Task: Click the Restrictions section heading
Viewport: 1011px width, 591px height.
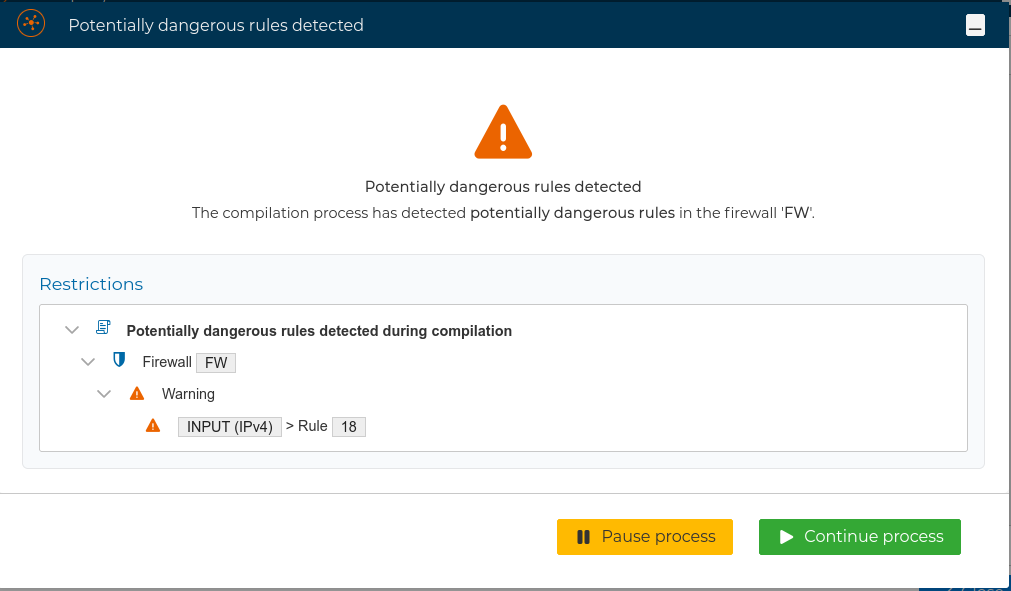Action: tap(91, 284)
